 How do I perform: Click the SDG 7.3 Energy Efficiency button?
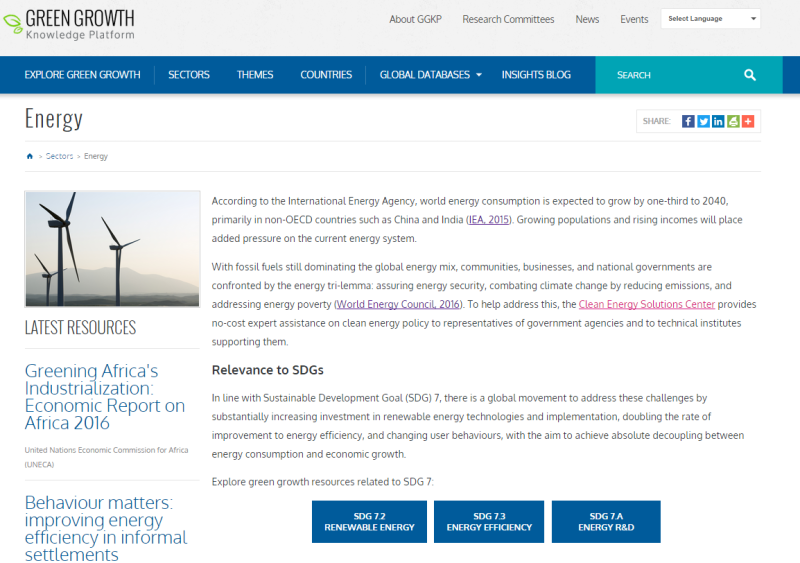(489, 522)
